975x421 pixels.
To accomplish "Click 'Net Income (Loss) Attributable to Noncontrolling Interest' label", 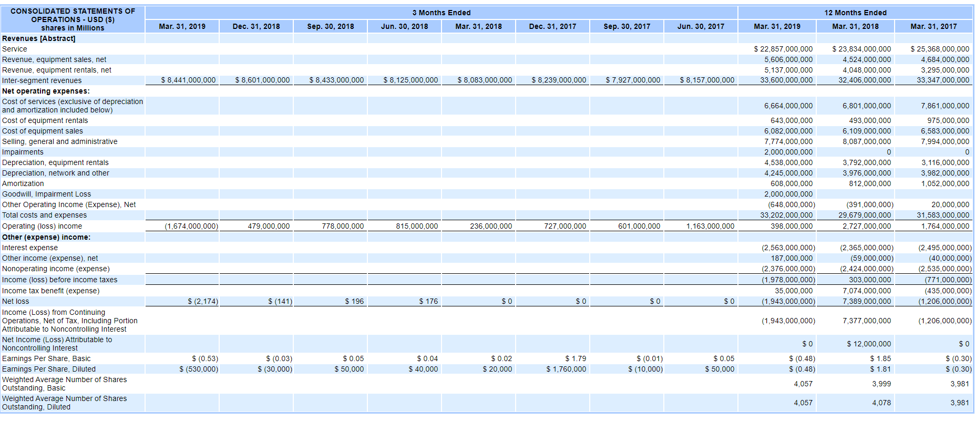I will tap(57, 344).
